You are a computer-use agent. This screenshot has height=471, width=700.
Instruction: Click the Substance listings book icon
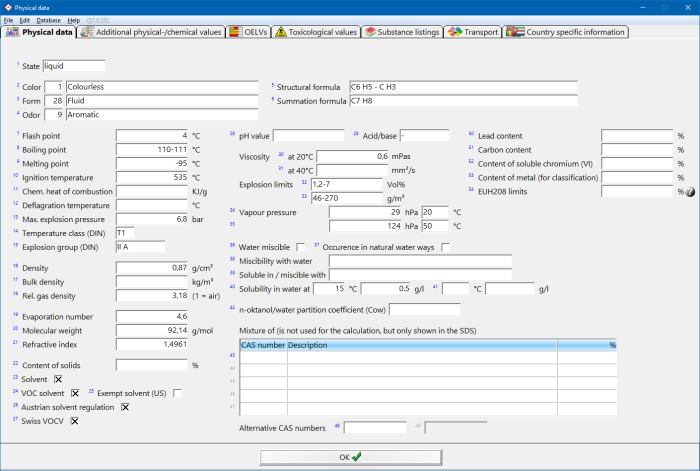(369, 32)
